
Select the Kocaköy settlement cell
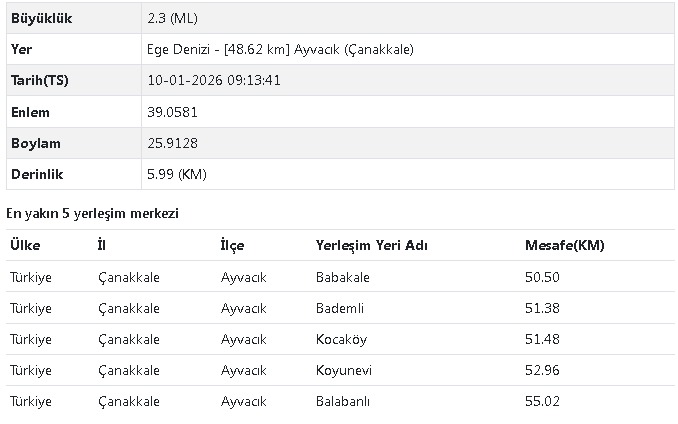340,339
